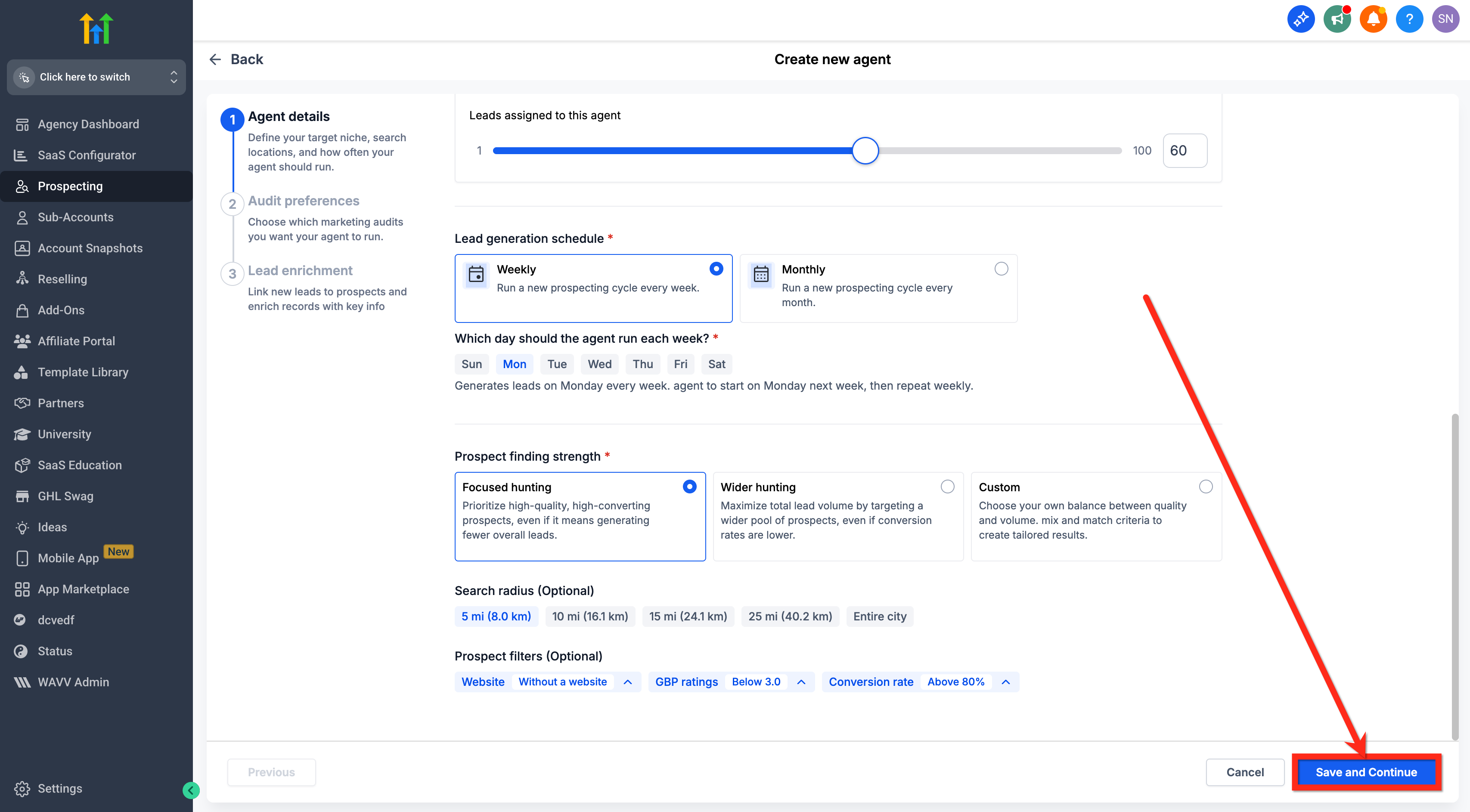Open the help question mark icon
The image size is (1470, 812).
pyautogui.click(x=1409, y=19)
